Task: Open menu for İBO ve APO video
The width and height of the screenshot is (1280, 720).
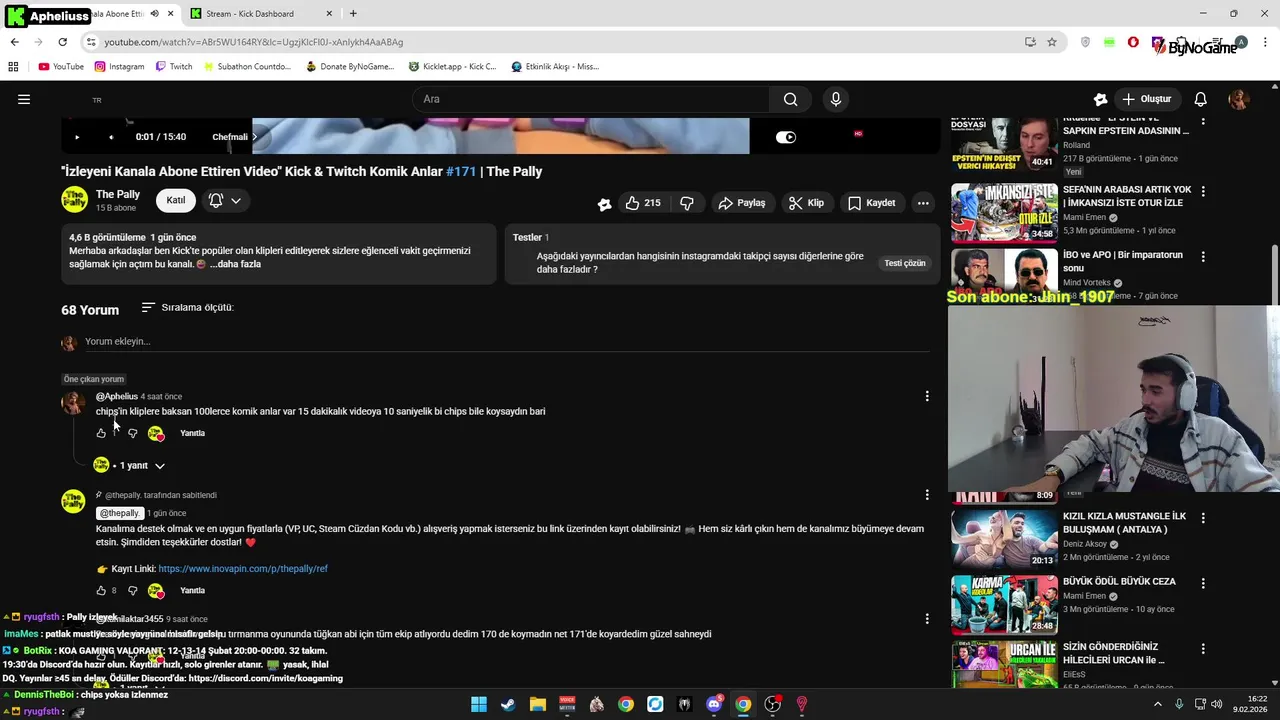Action: click(1203, 257)
